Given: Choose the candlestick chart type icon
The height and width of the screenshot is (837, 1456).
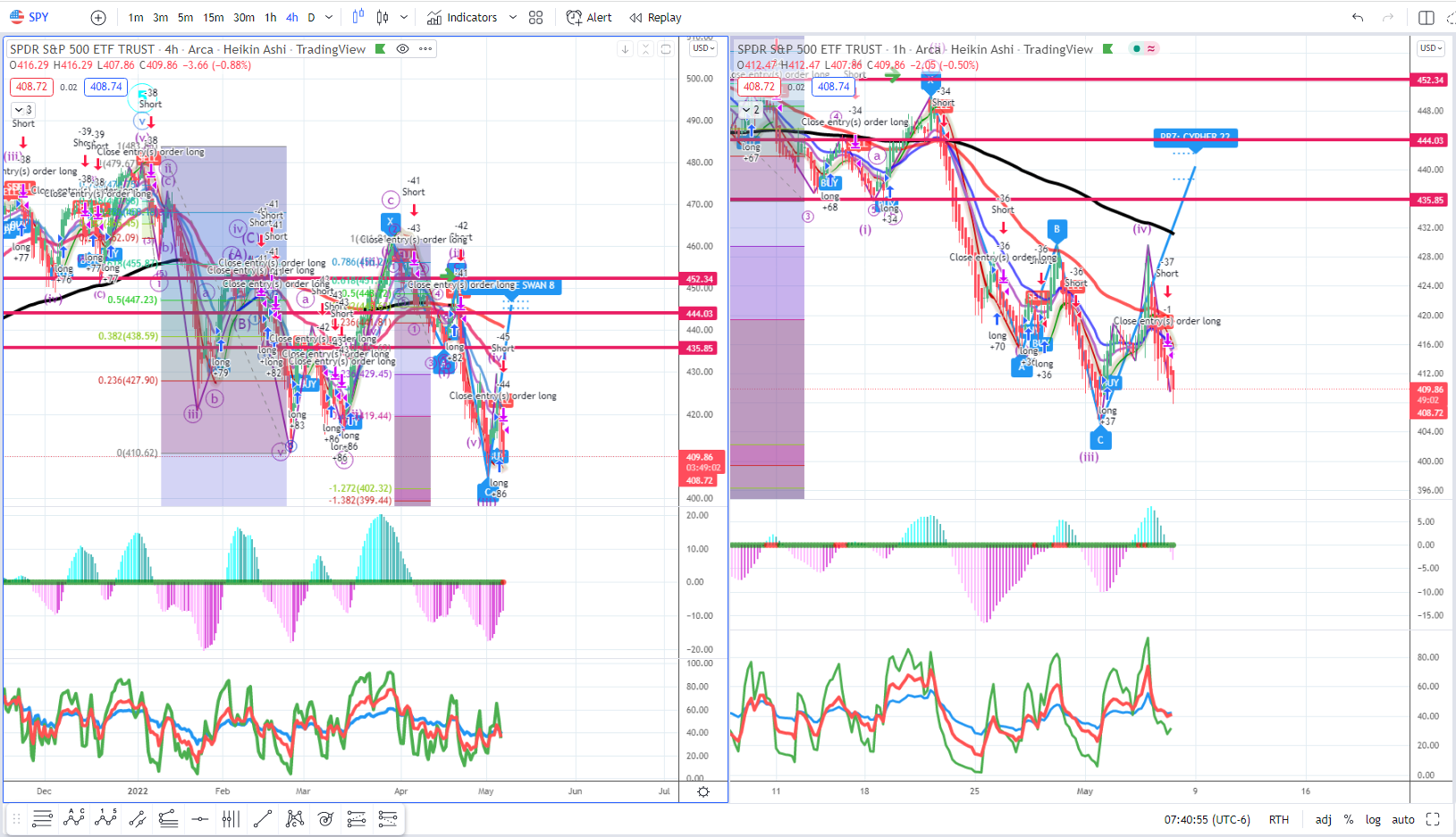Looking at the screenshot, I should tap(383, 17).
